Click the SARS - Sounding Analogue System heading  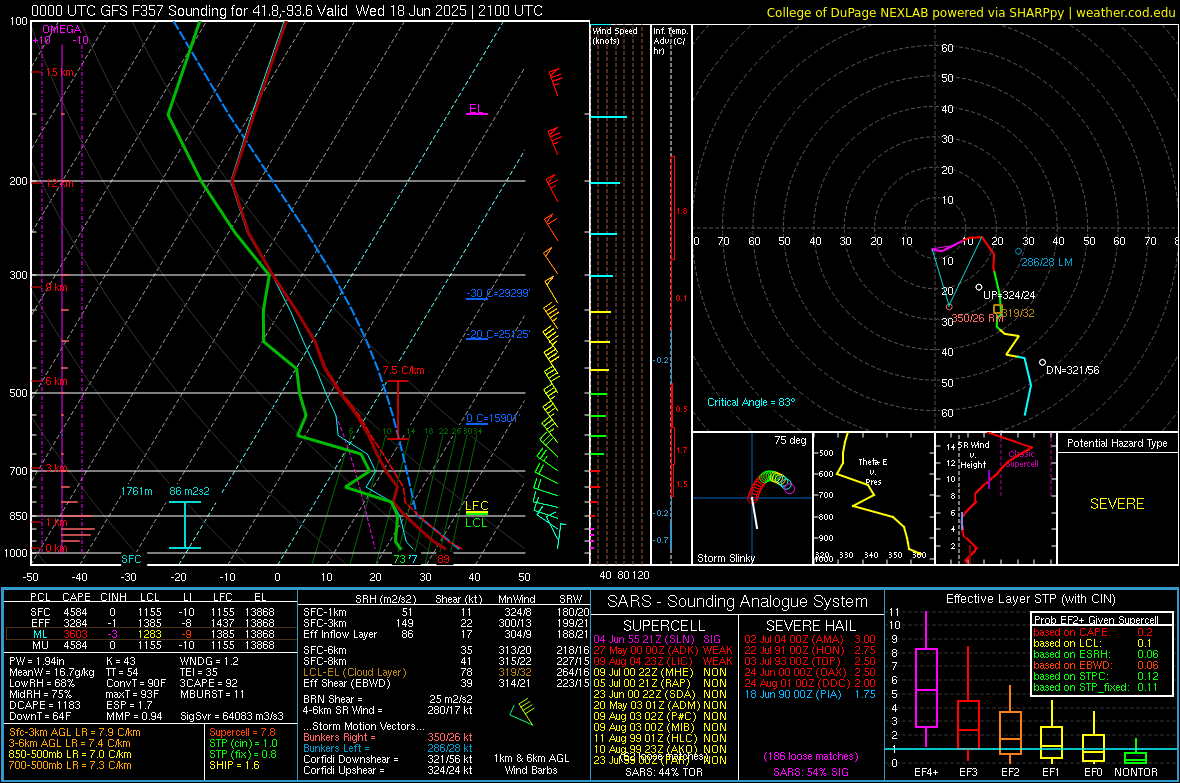click(x=737, y=602)
